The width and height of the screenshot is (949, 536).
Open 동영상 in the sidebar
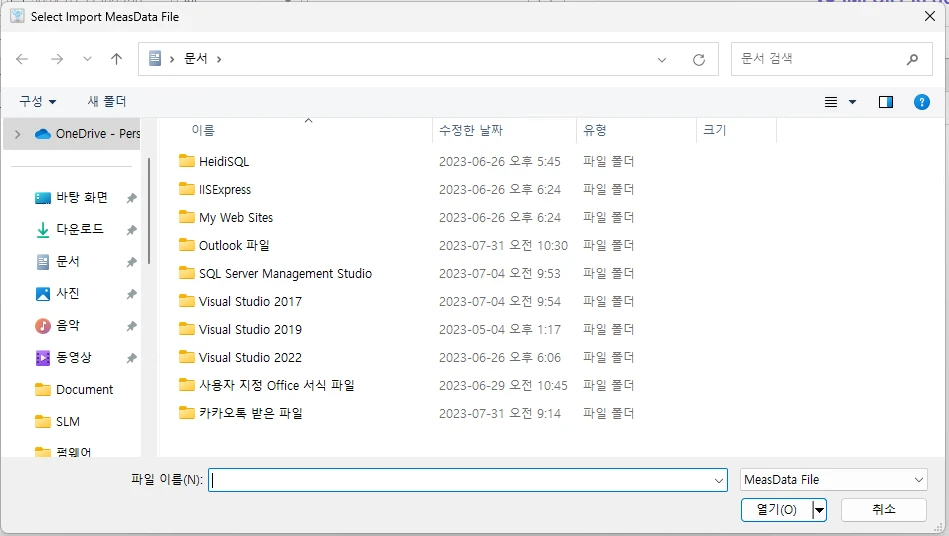(73, 358)
